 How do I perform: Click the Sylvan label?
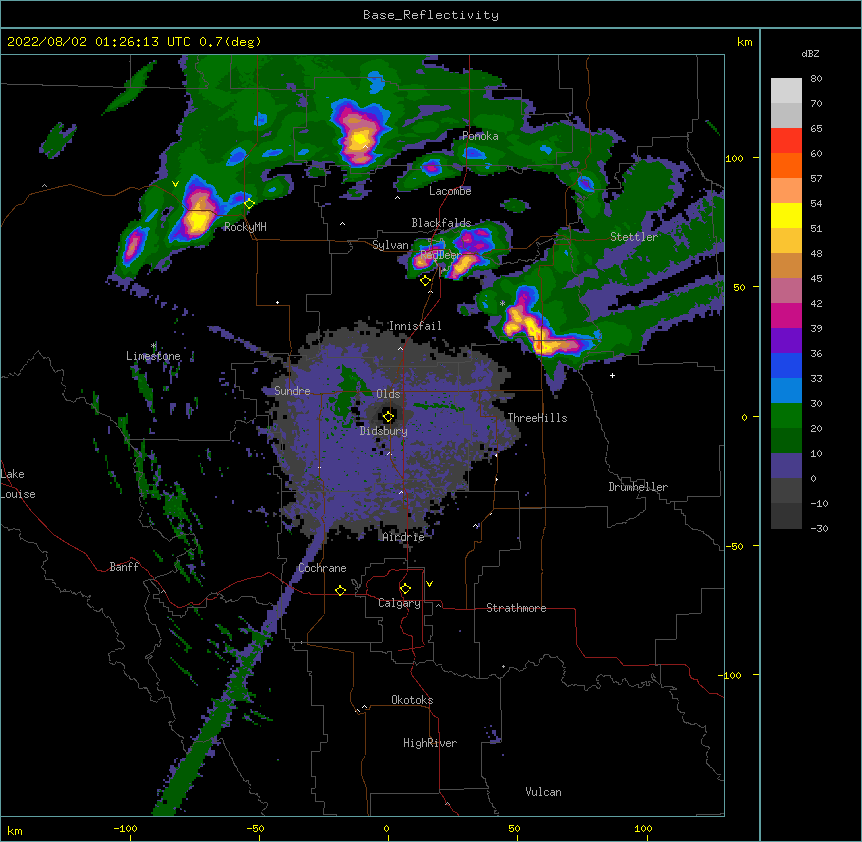coord(390,245)
